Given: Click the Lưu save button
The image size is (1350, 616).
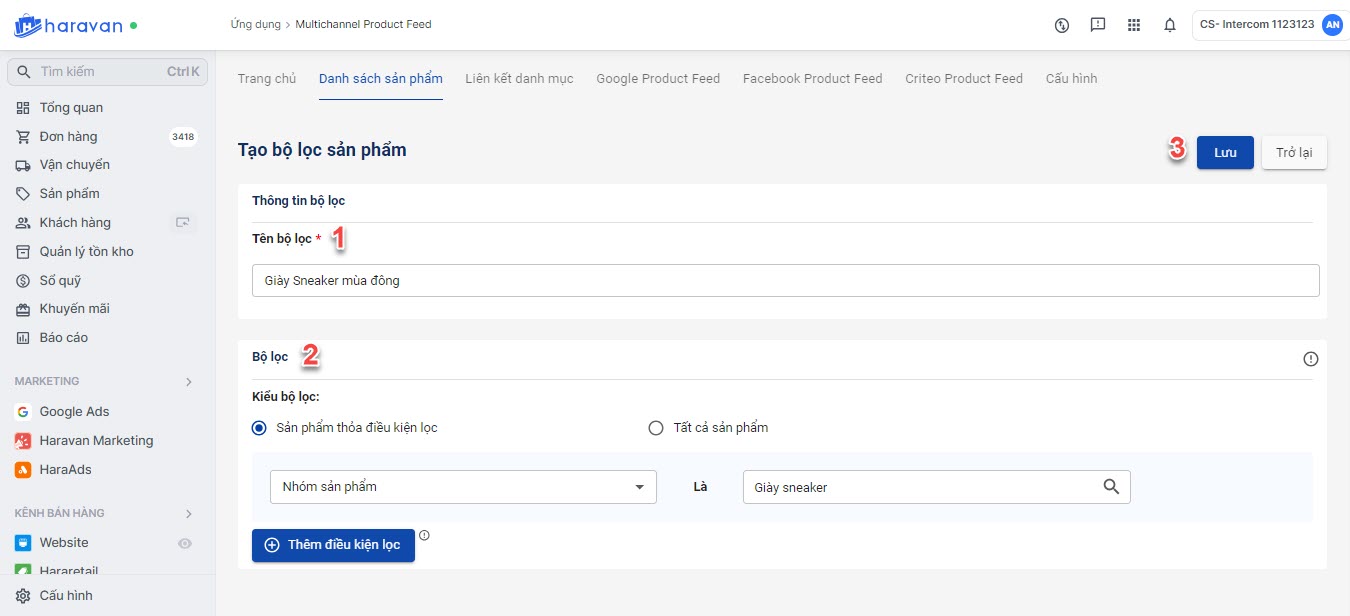Looking at the screenshot, I should [1225, 153].
